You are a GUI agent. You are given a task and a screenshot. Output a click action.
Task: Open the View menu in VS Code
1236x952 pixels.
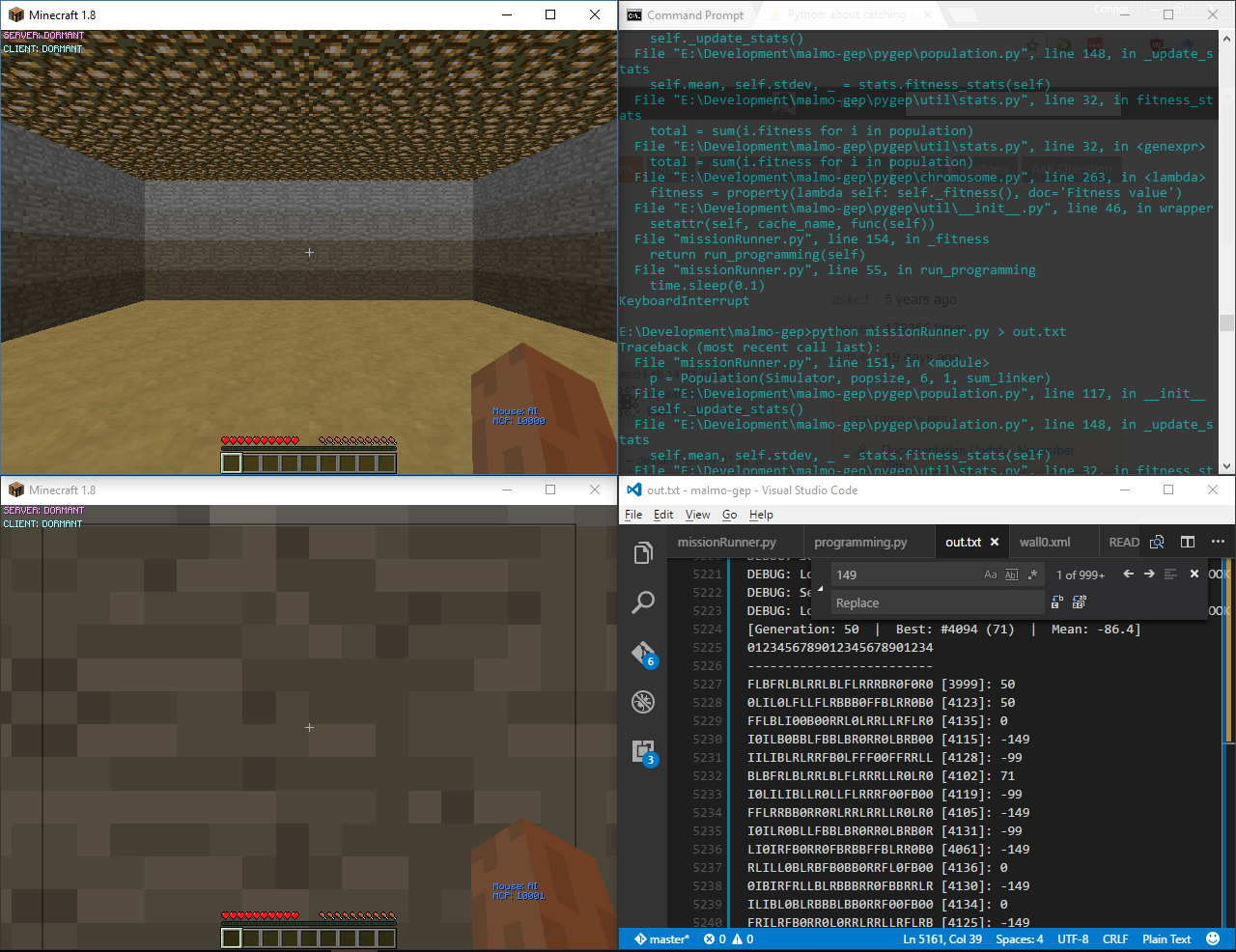[698, 515]
